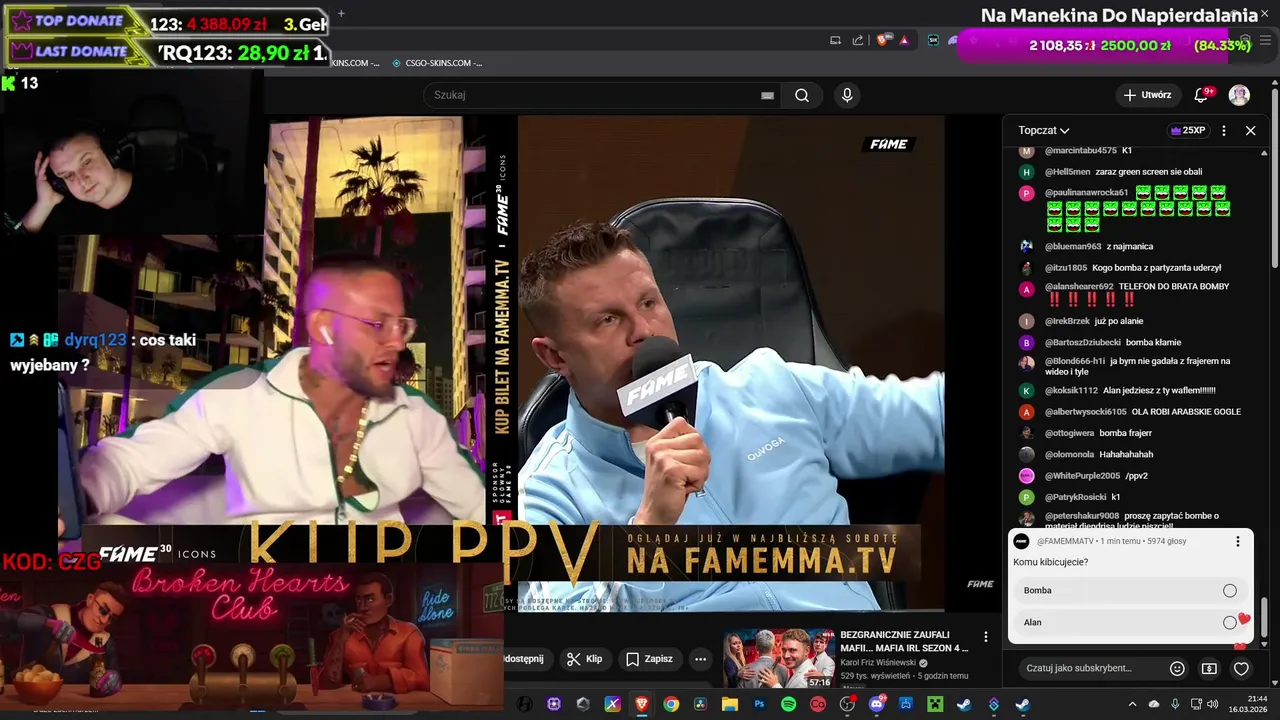Open Google Chrome from taskbar
Image resolution: width=1280 pixels, height=720 pixels.
(671, 704)
